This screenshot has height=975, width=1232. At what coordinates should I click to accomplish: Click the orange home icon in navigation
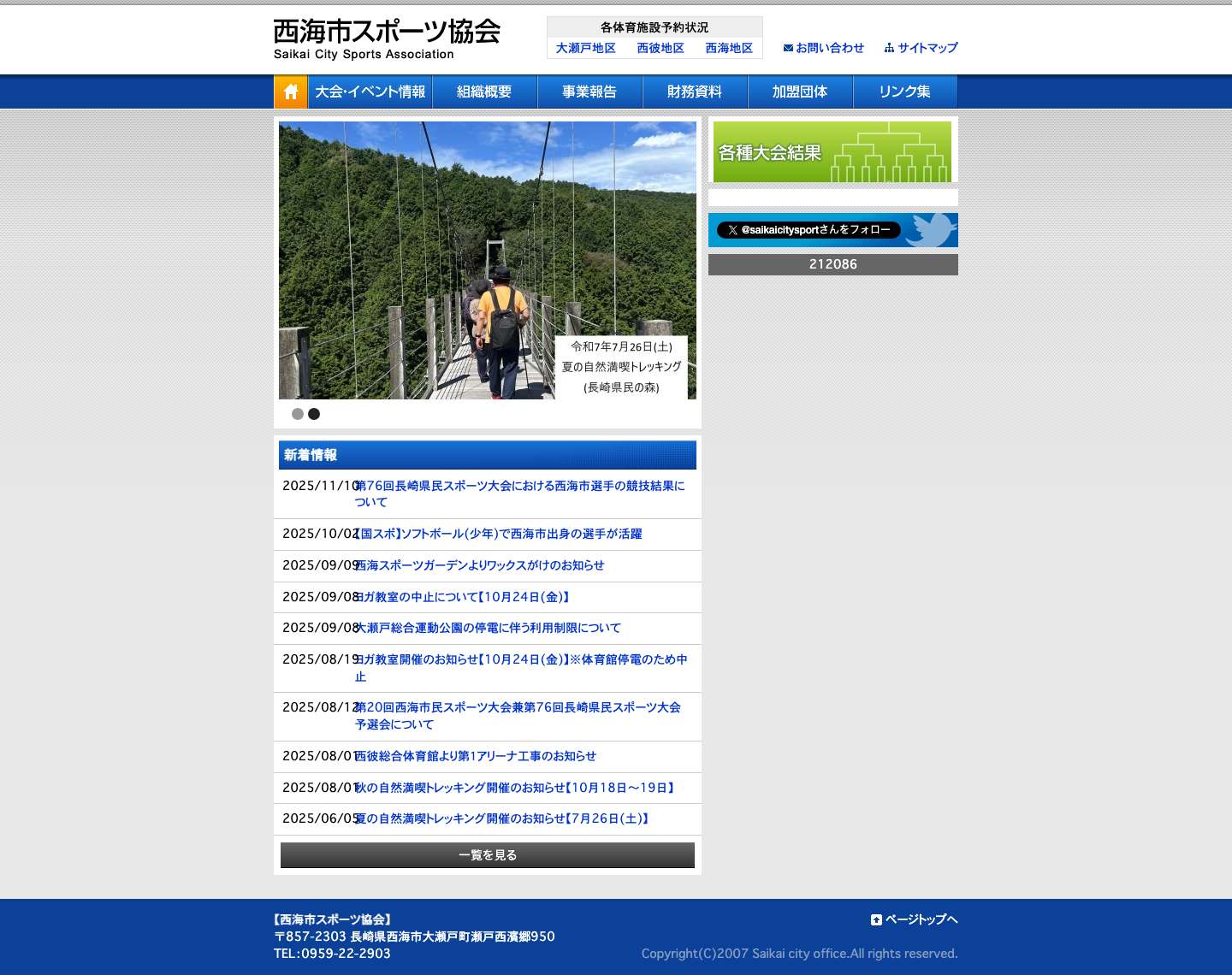[290, 92]
